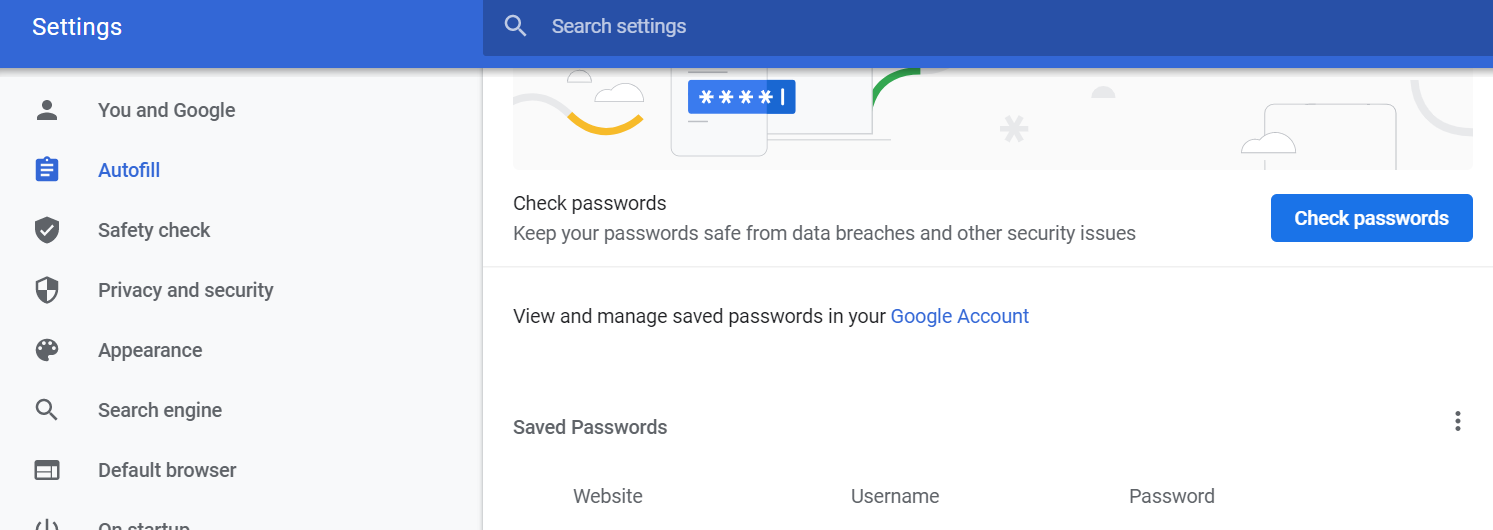Select the Privacy and security label
This screenshot has width=1493, height=530.
[186, 290]
